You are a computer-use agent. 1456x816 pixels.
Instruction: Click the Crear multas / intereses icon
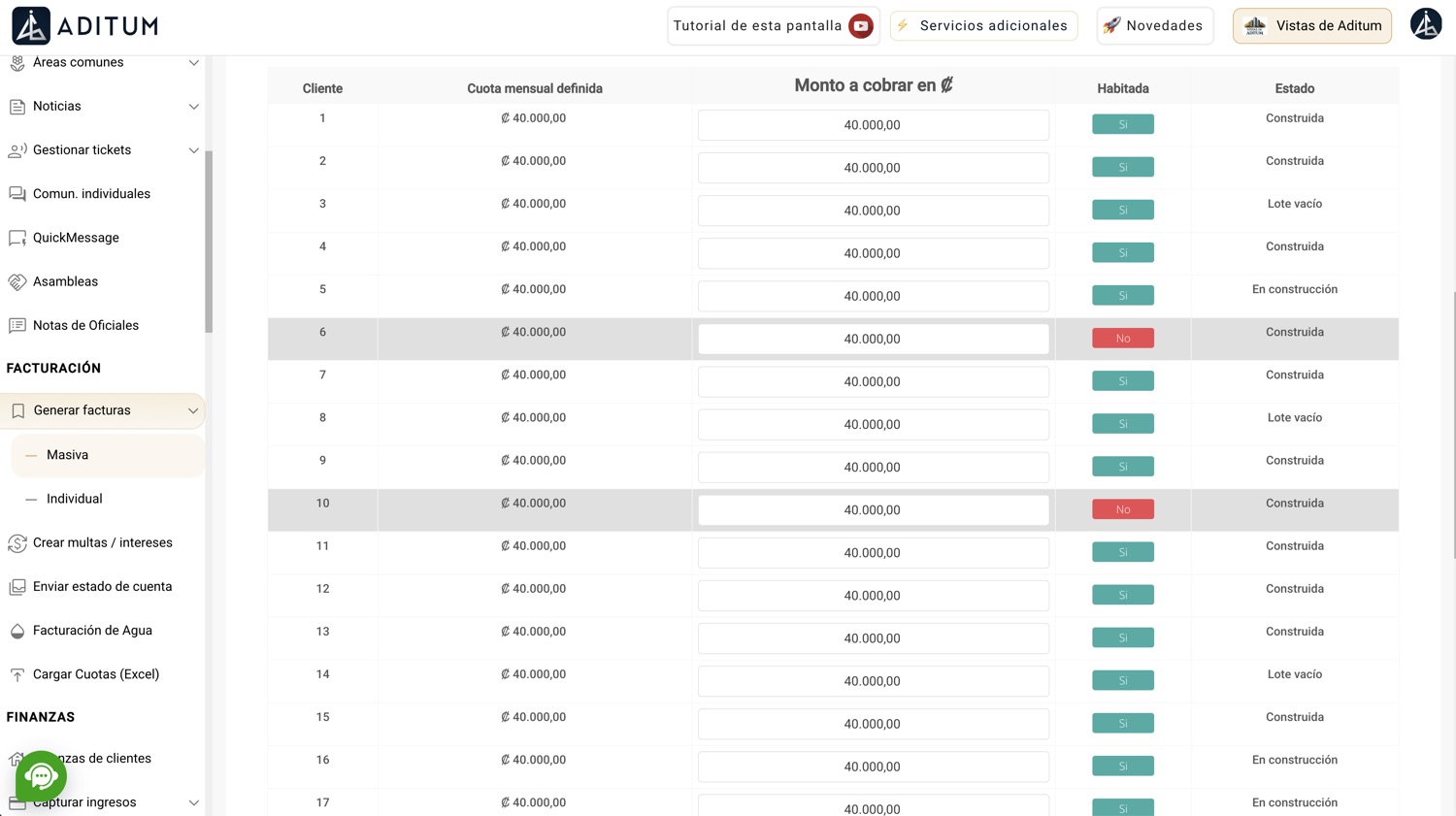17,543
